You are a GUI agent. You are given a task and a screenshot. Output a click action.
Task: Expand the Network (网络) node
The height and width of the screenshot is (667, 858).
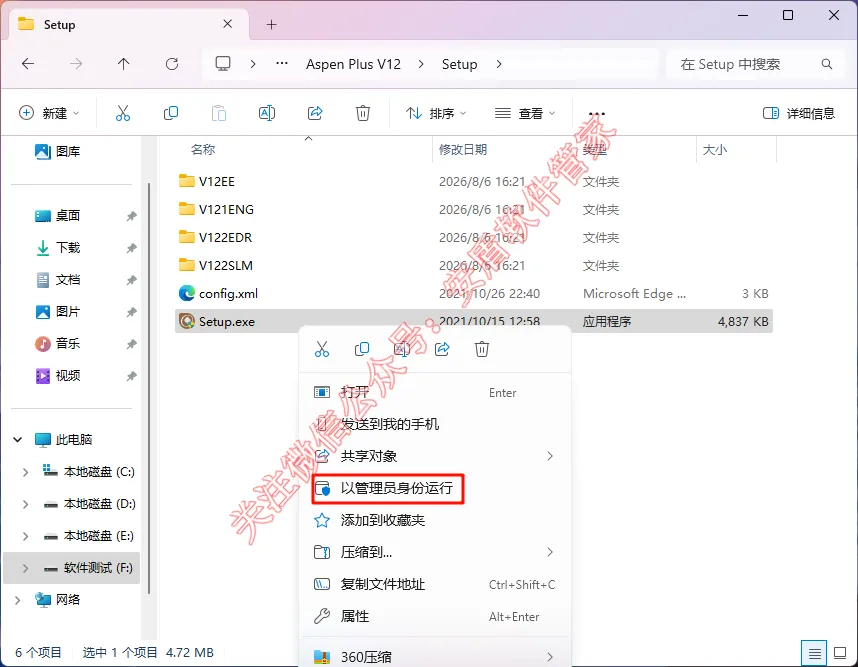[18, 600]
